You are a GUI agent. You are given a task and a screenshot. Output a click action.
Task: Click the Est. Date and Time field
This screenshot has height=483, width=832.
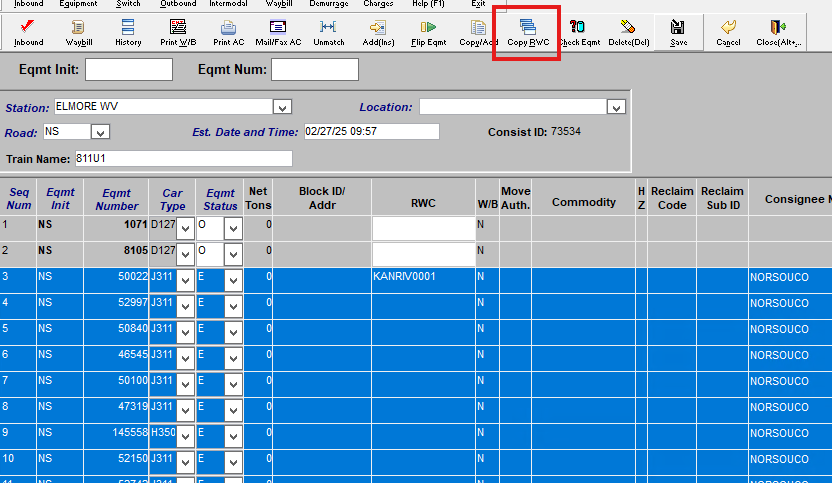[371, 132]
